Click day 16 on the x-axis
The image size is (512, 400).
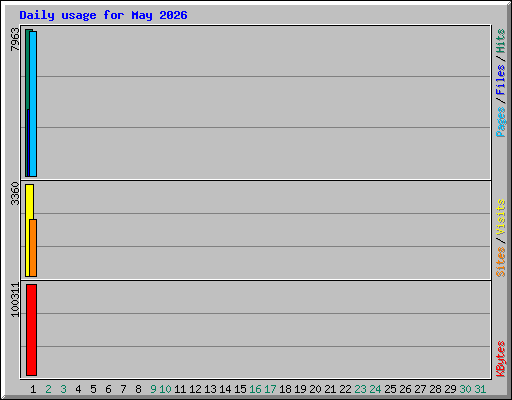click(x=255, y=389)
